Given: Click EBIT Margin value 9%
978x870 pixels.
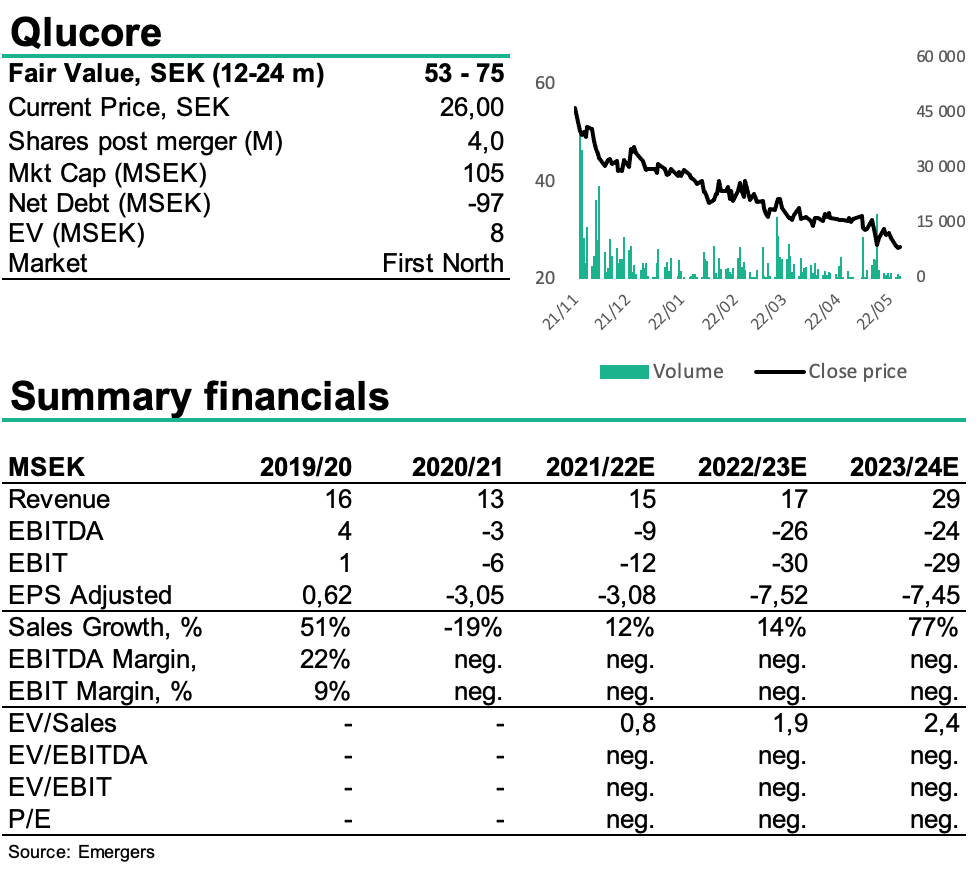Looking at the screenshot, I should [x=332, y=692].
